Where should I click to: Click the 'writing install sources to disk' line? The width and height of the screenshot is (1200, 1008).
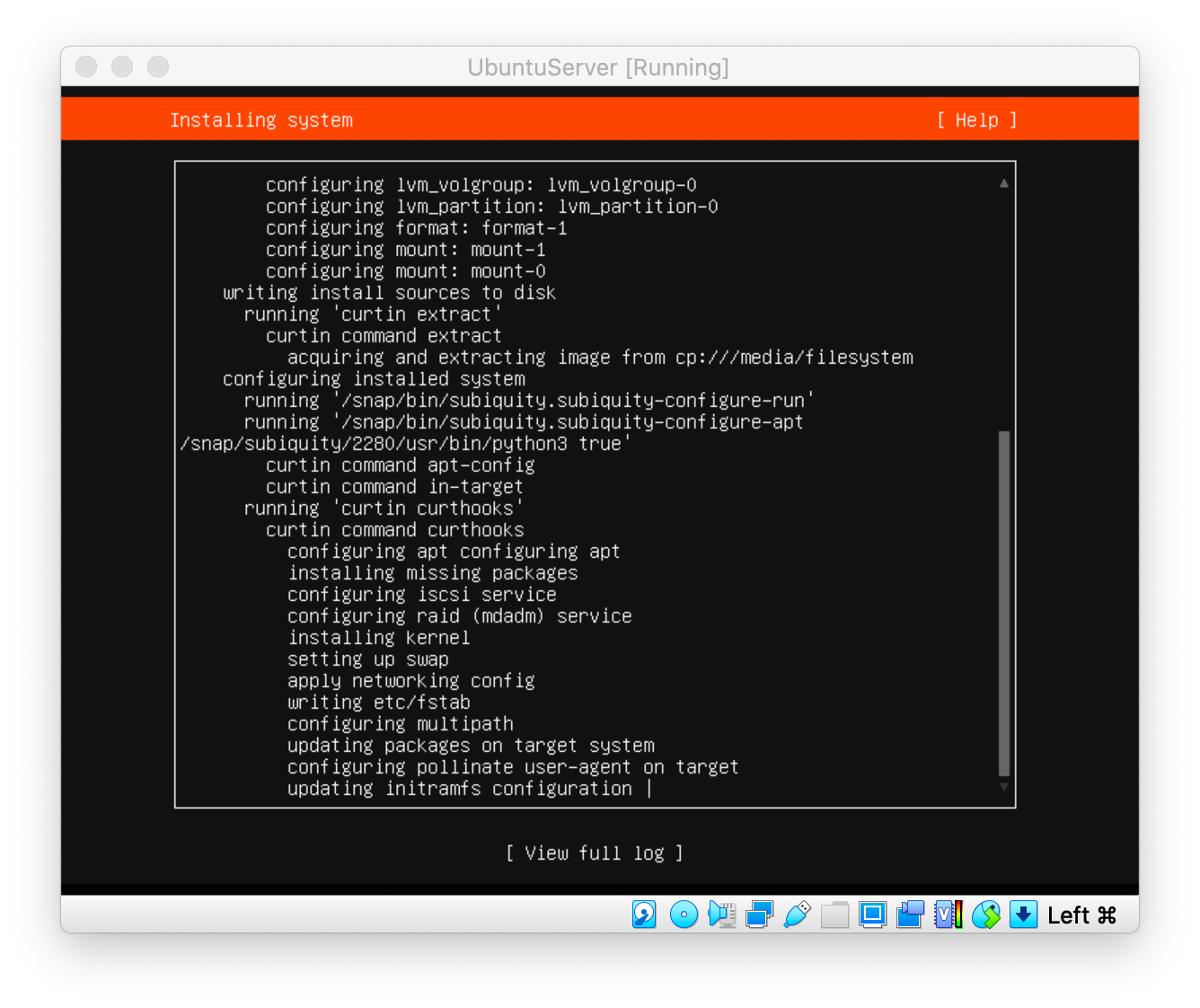tap(390, 293)
